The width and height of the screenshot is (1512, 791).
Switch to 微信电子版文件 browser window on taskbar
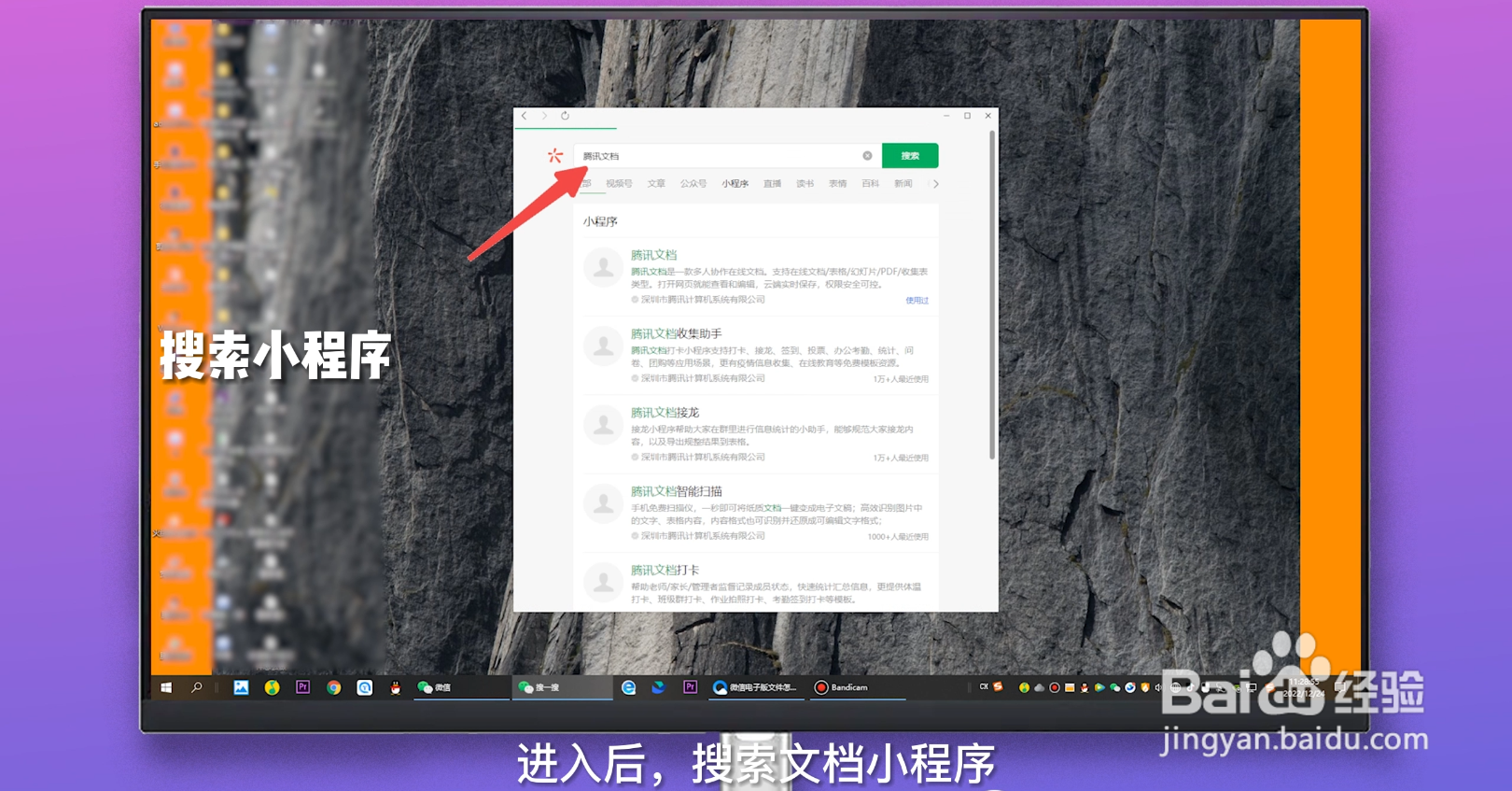tap(756, 687)
